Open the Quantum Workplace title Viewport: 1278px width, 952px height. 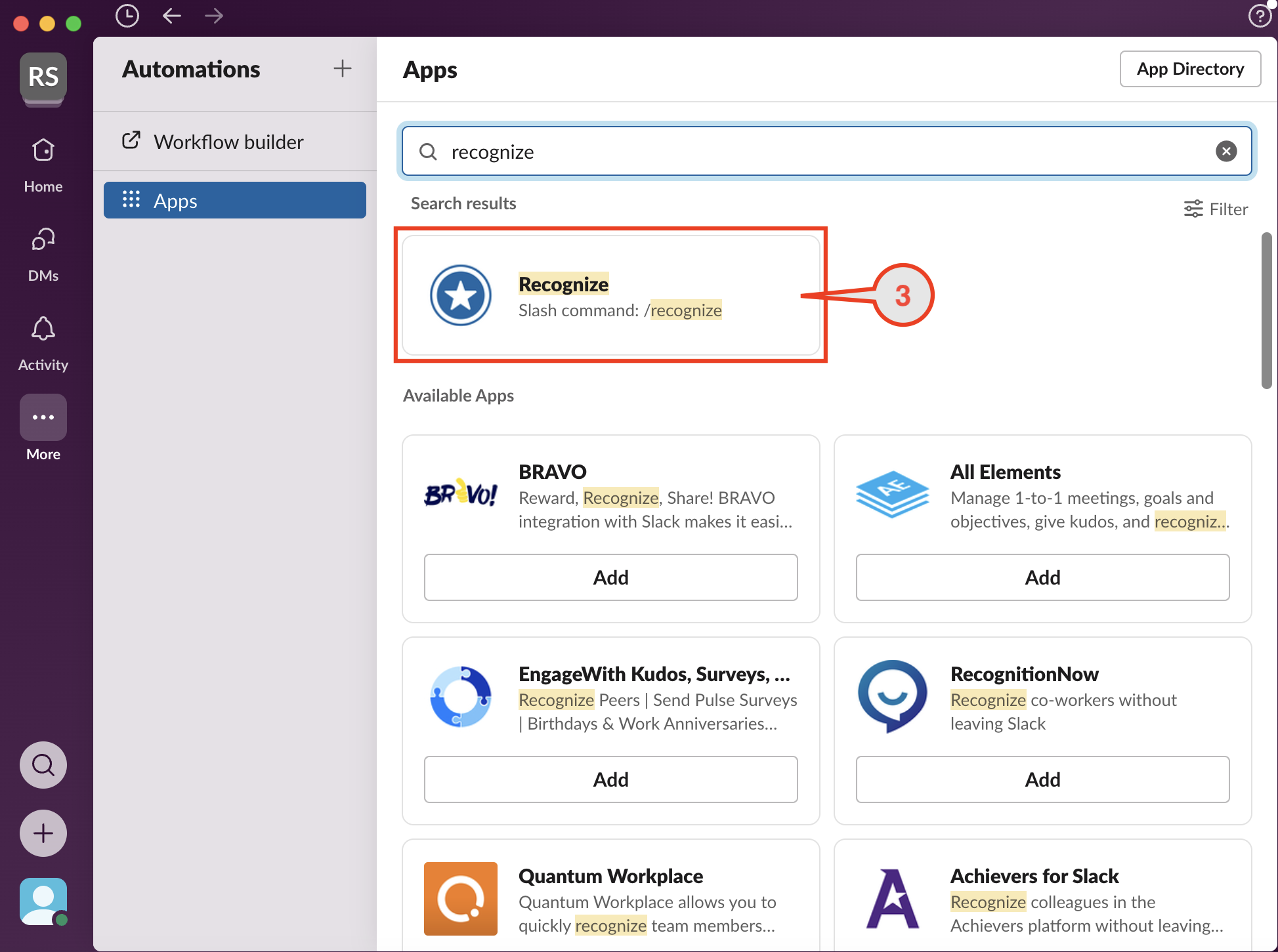[610, 876]
